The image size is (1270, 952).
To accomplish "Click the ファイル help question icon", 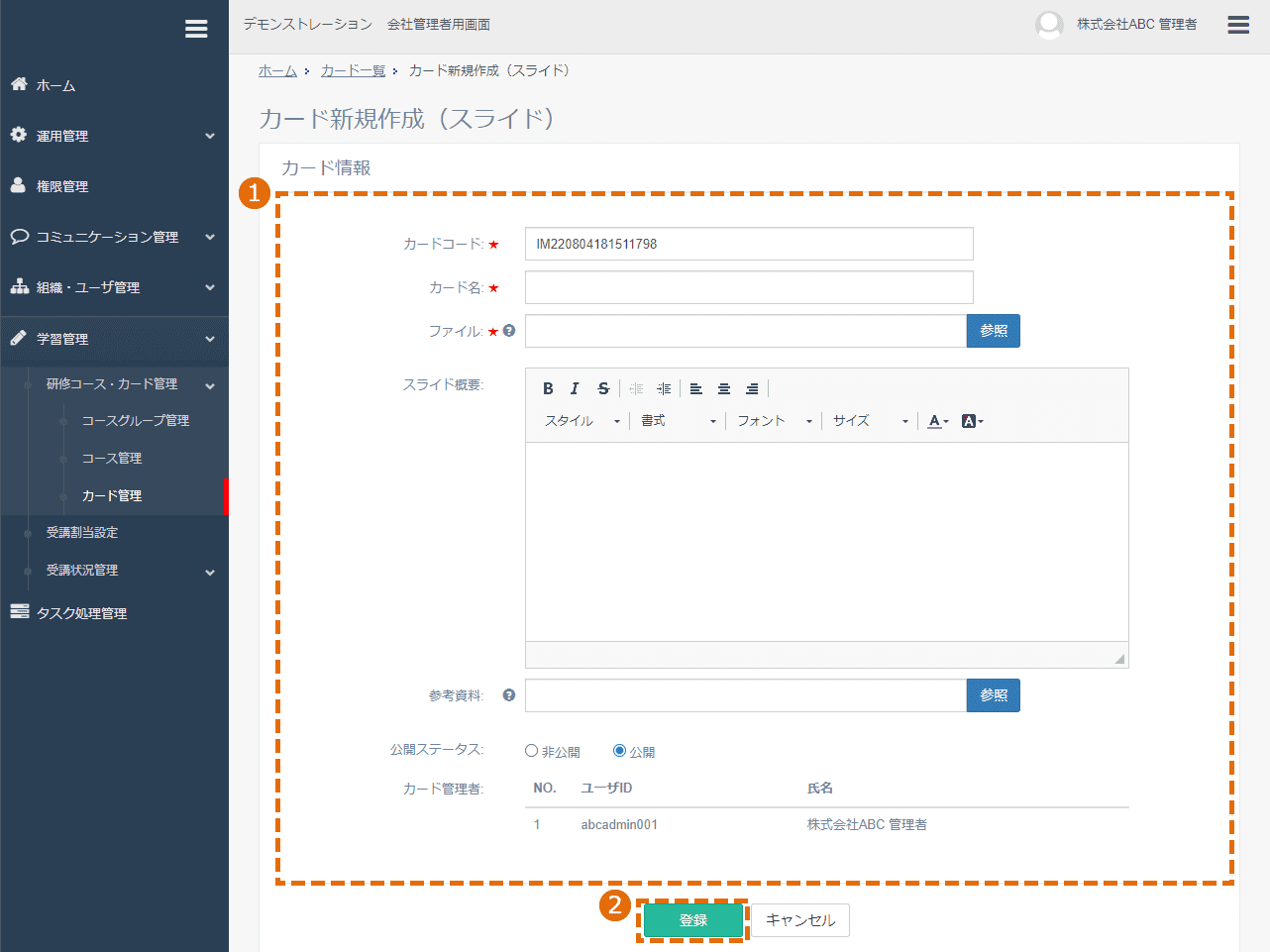I will [509, 331].
